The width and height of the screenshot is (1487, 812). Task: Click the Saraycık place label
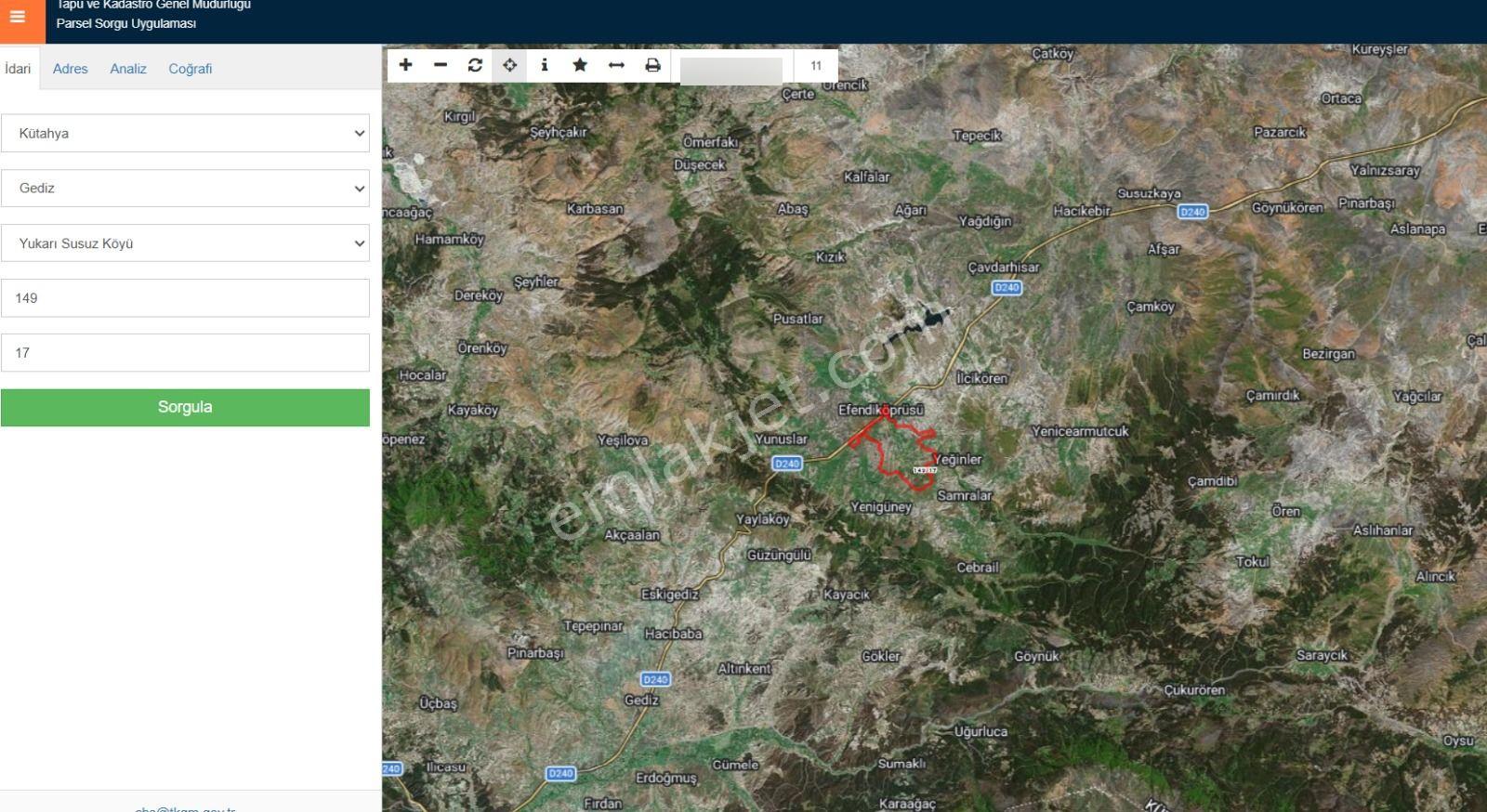tap(1322, 656)
